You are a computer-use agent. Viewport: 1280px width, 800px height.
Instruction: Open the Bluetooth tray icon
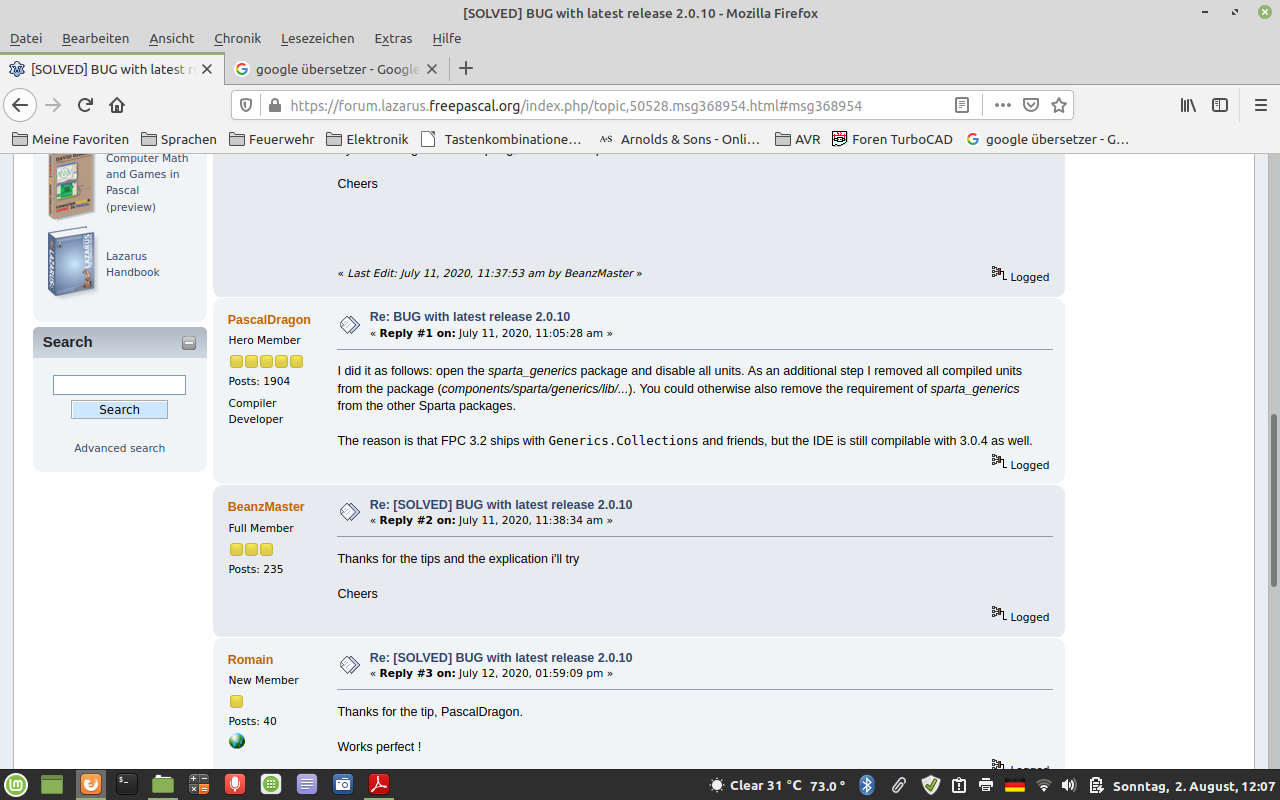pos(867,785)
